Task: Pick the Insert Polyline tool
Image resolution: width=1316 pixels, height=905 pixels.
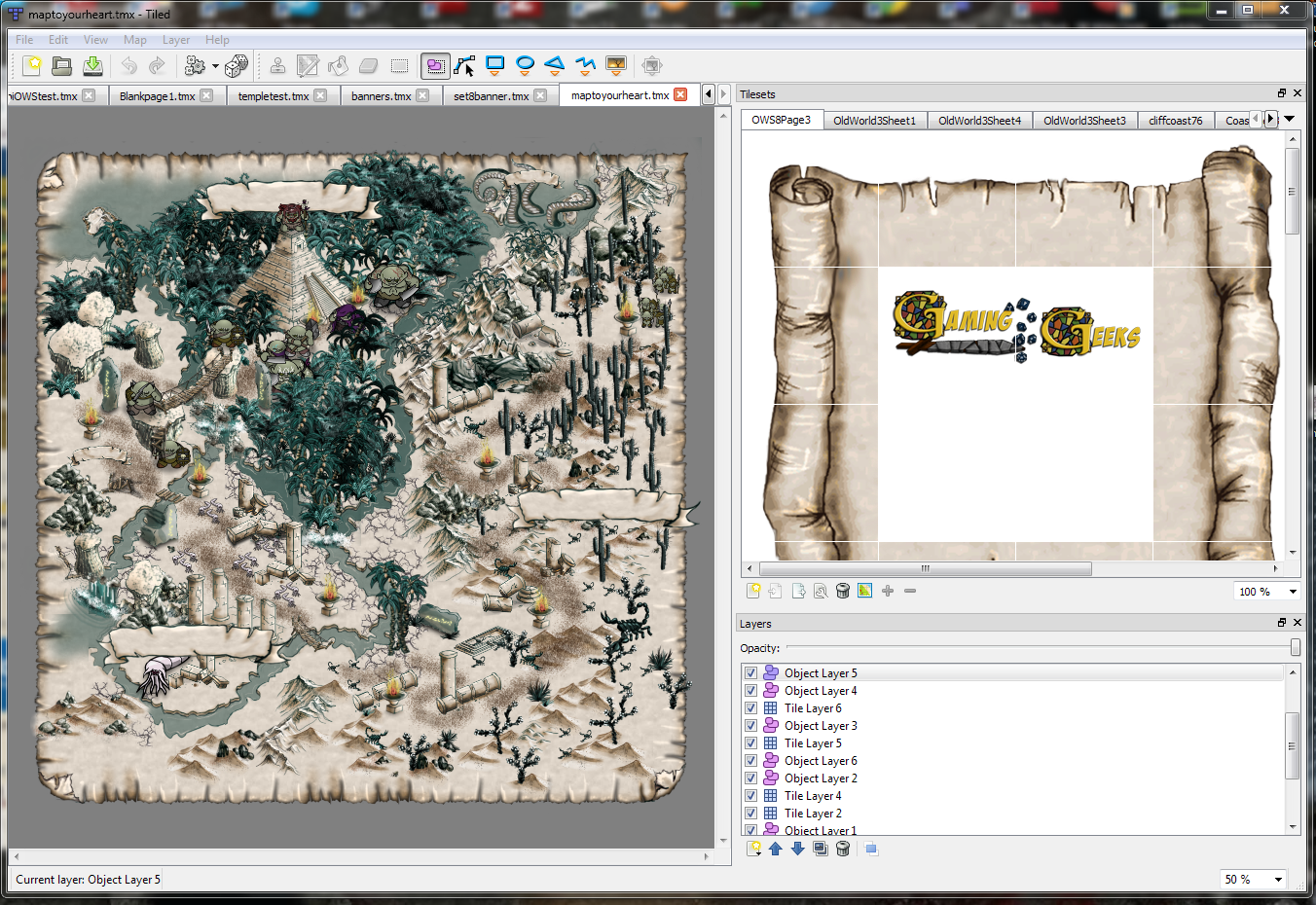Action: click(x=585, y=65)
